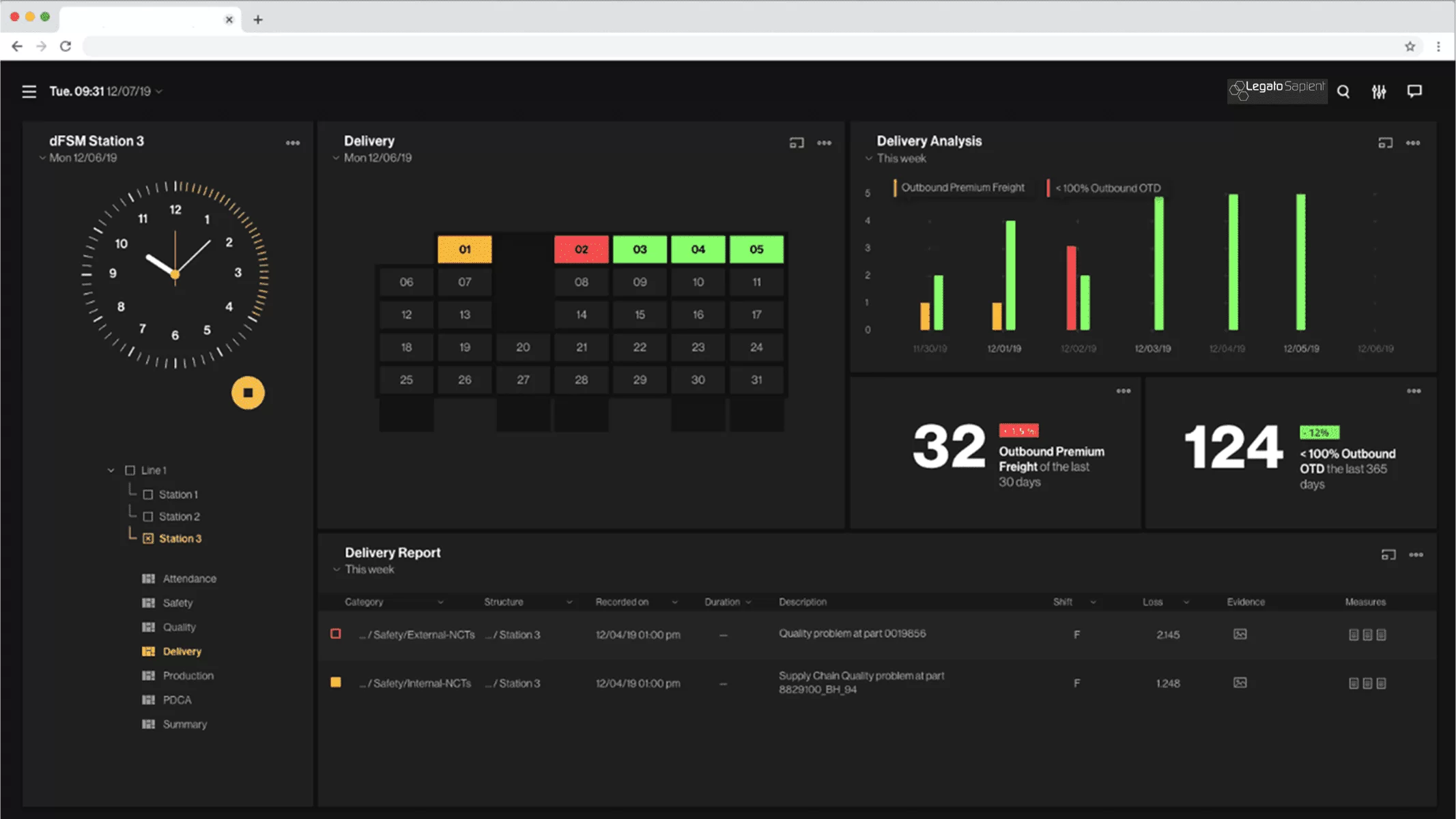Click the search icon in top bar
Viewport: 1456px width, 819px height.
pyautogui.click(x=1344, y=91)
